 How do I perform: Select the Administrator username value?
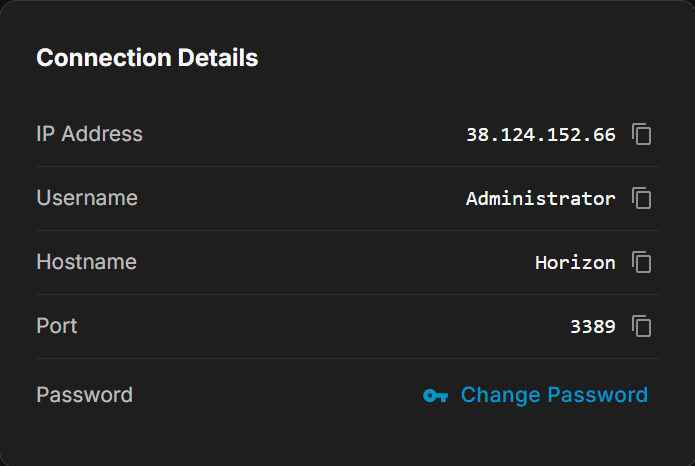coord(541,198)
